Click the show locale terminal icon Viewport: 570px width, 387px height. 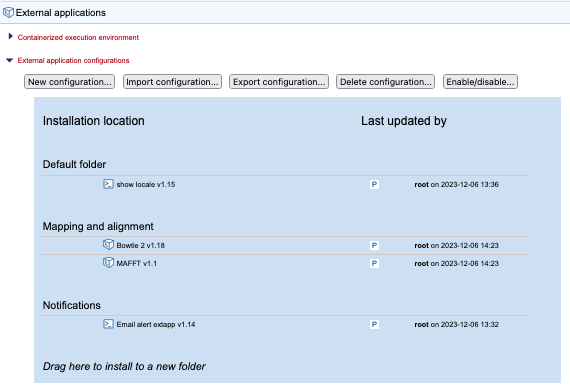108,184
